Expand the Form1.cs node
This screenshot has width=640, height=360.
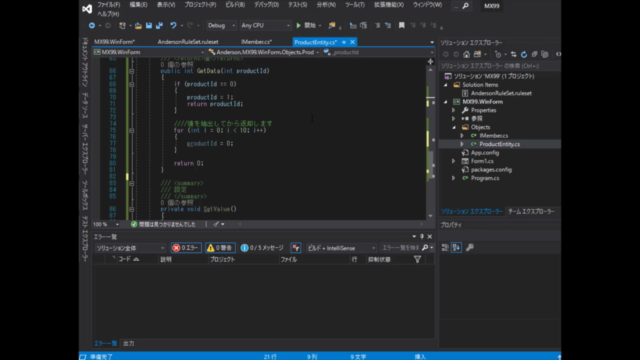point(454,161)
